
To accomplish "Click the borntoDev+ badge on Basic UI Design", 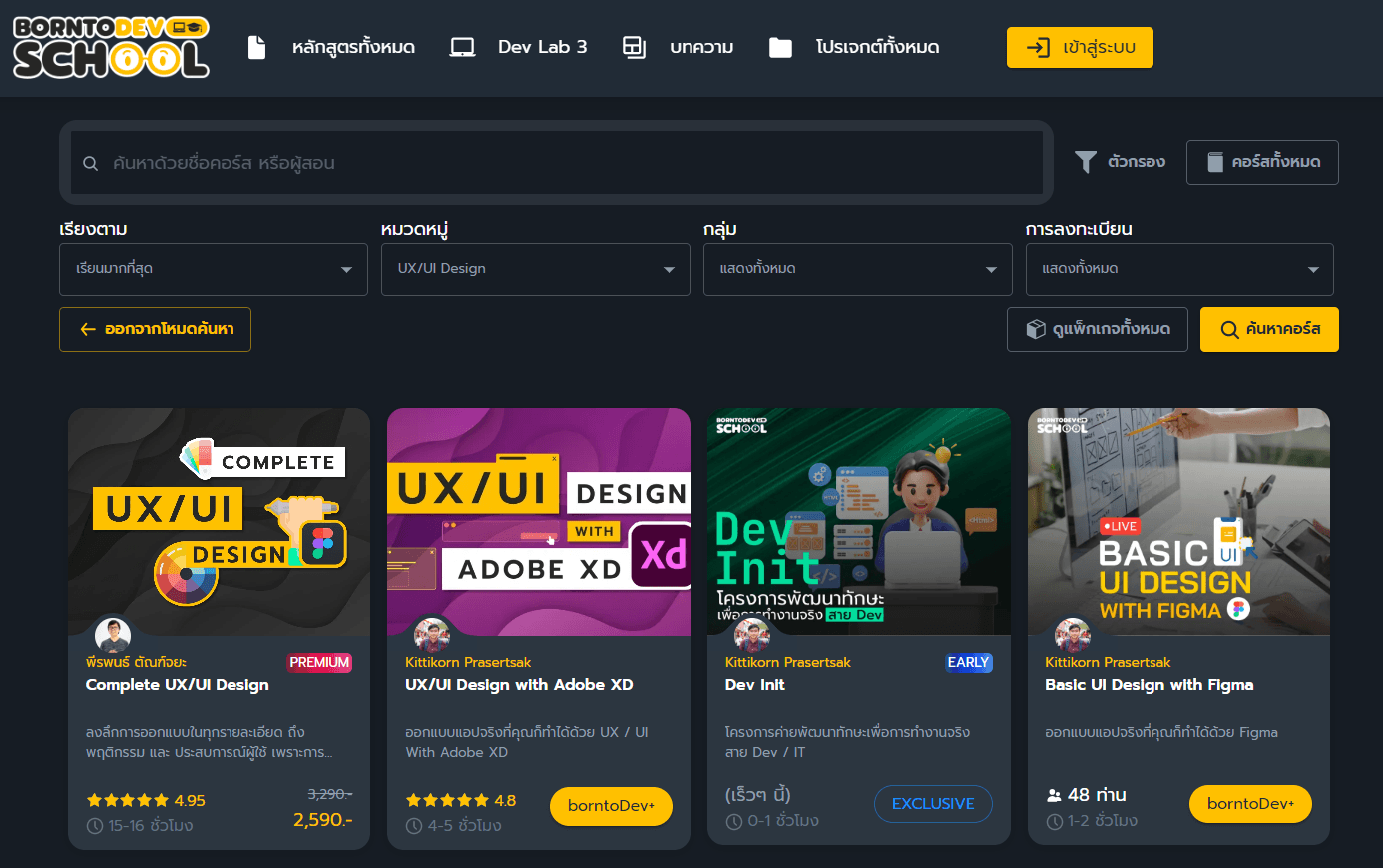I will pos(1250,804).
